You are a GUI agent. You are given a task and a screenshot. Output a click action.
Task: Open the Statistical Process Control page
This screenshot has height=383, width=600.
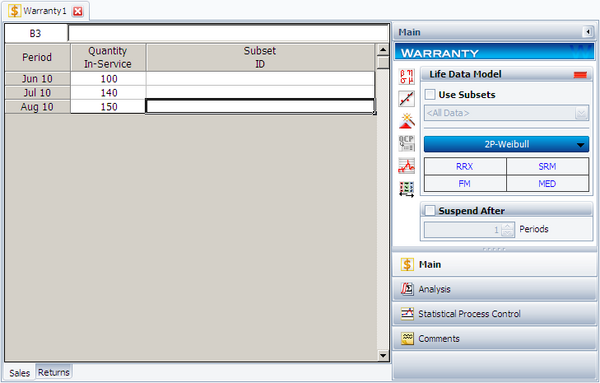pyautogui.click(x=494, y=314)
